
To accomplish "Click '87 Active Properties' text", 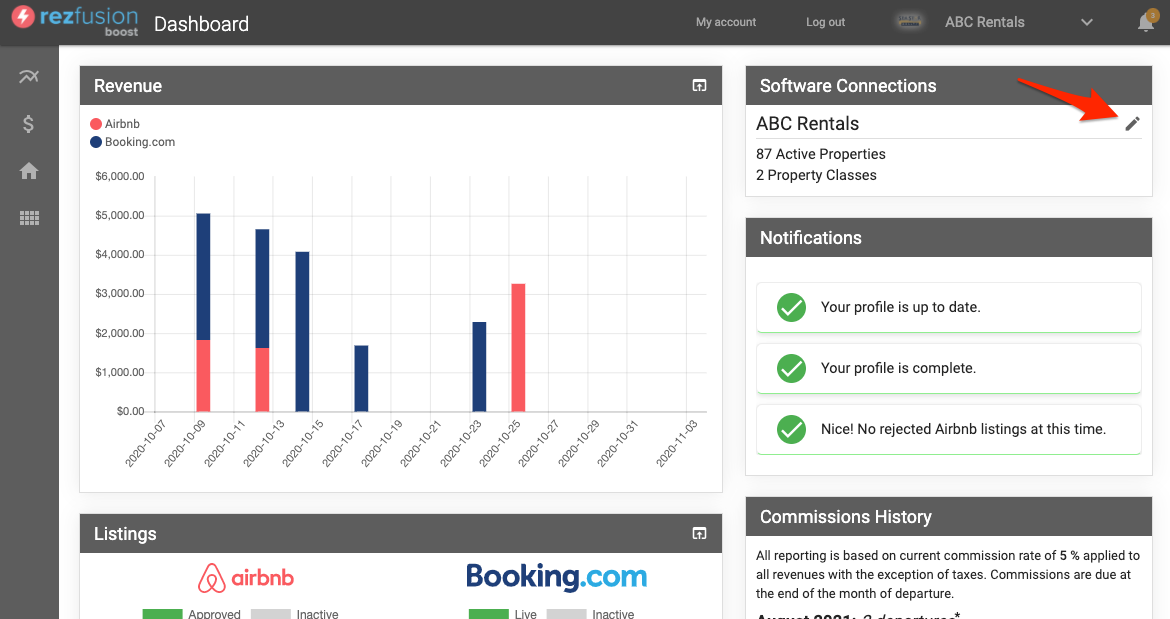I will click(x=821, y=154).
